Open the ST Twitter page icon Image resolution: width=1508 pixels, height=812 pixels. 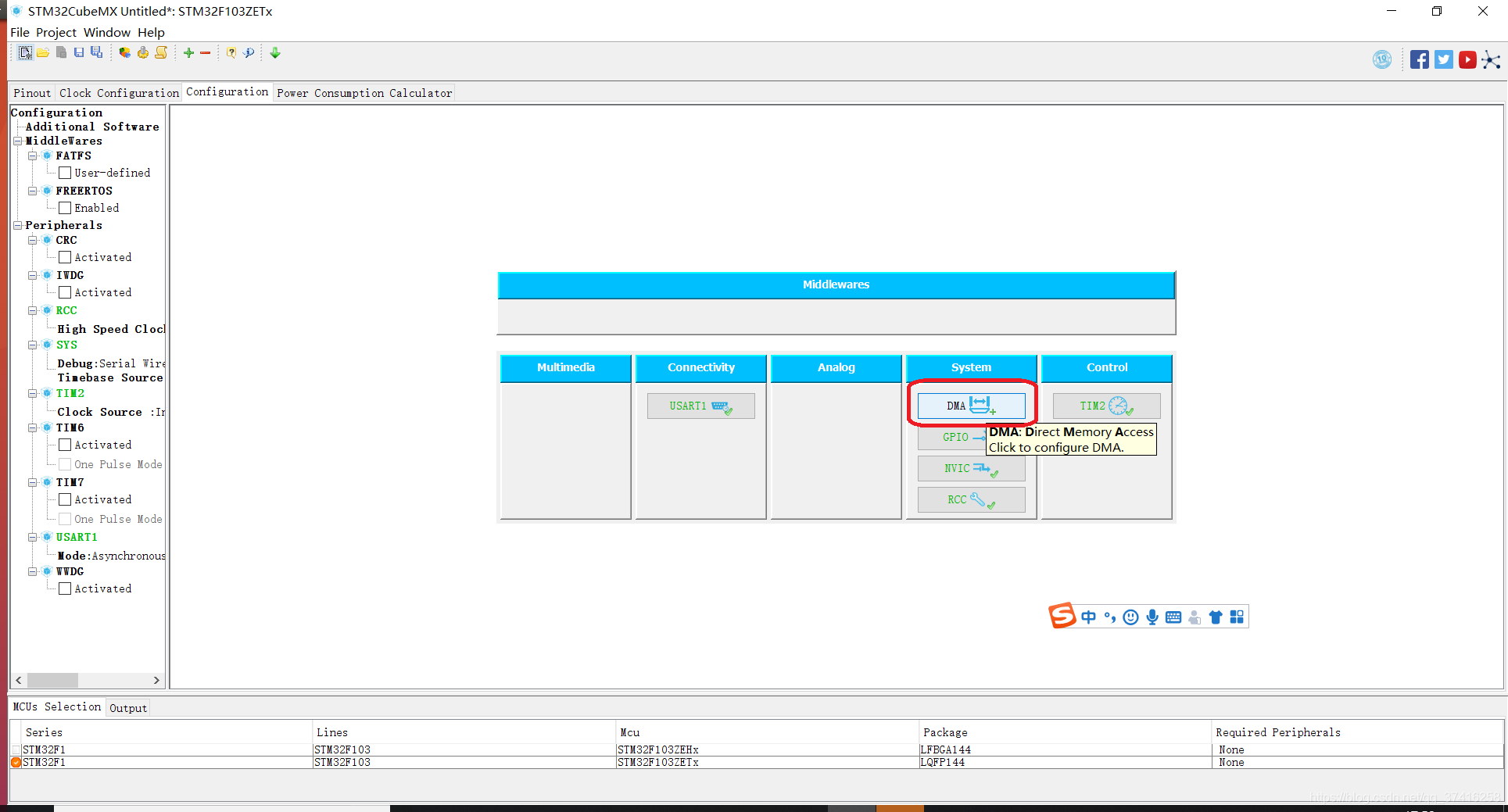point(1444,59)
